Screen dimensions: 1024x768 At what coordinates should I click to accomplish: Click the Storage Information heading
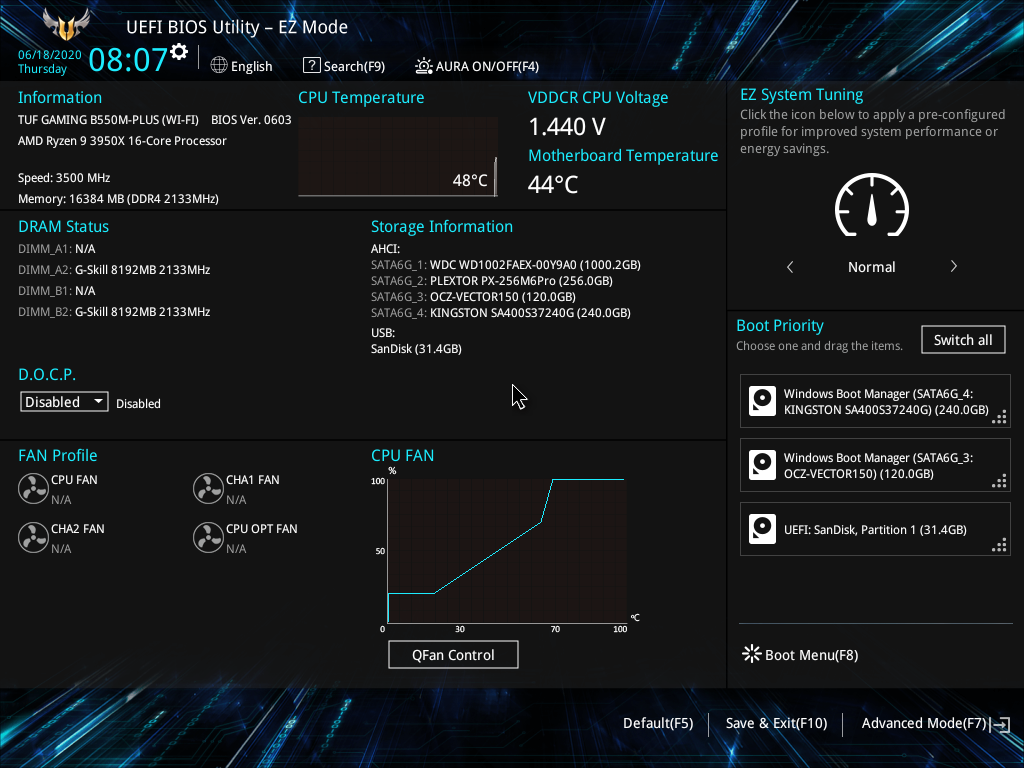coord(442,226)
